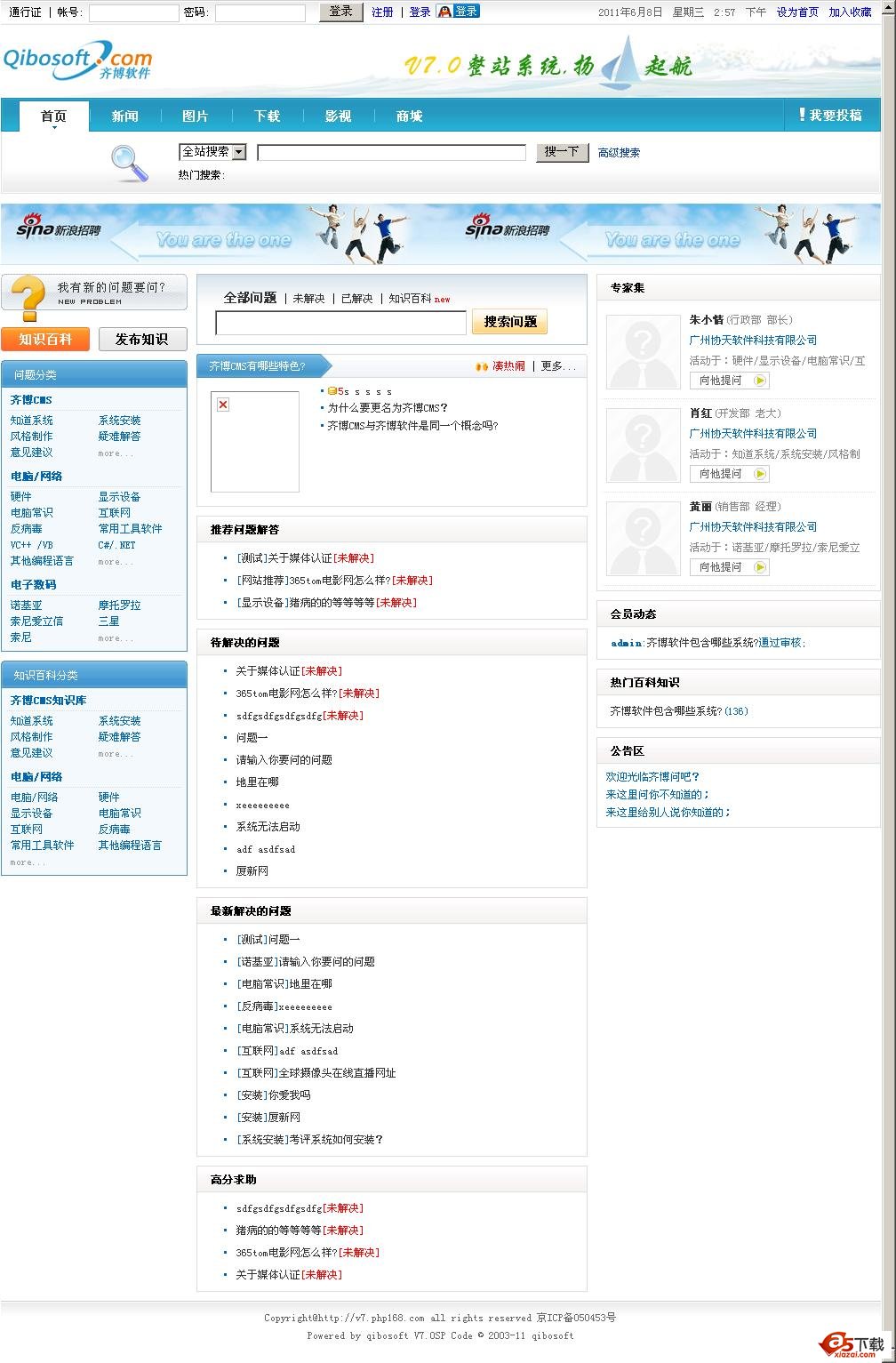Select the 未解决 filter tab
Image resolution: width=896 pixels, height=1363 pixels.
pyautogui.click(x=308, y=299)
